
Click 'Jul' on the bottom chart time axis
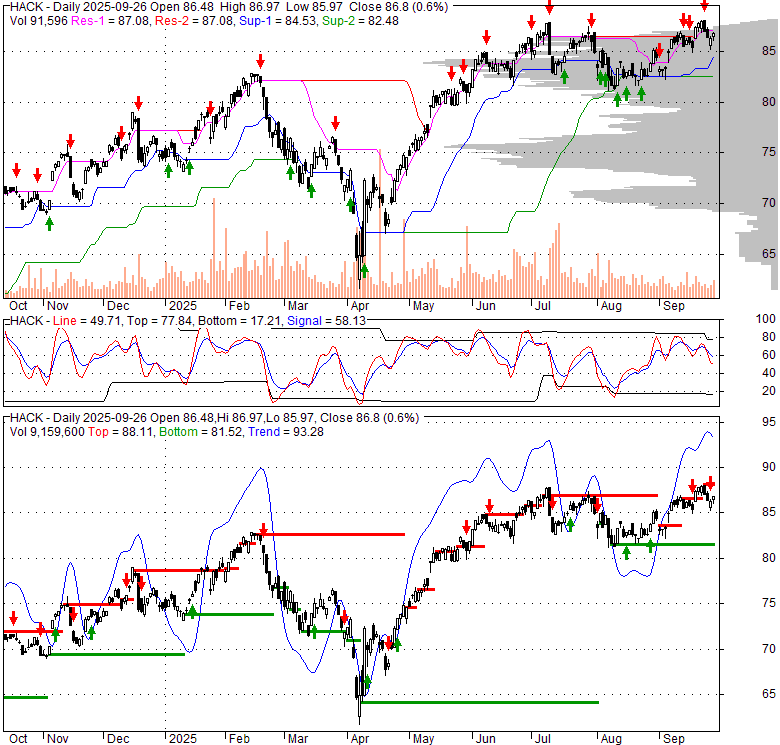tap(543, 739)
